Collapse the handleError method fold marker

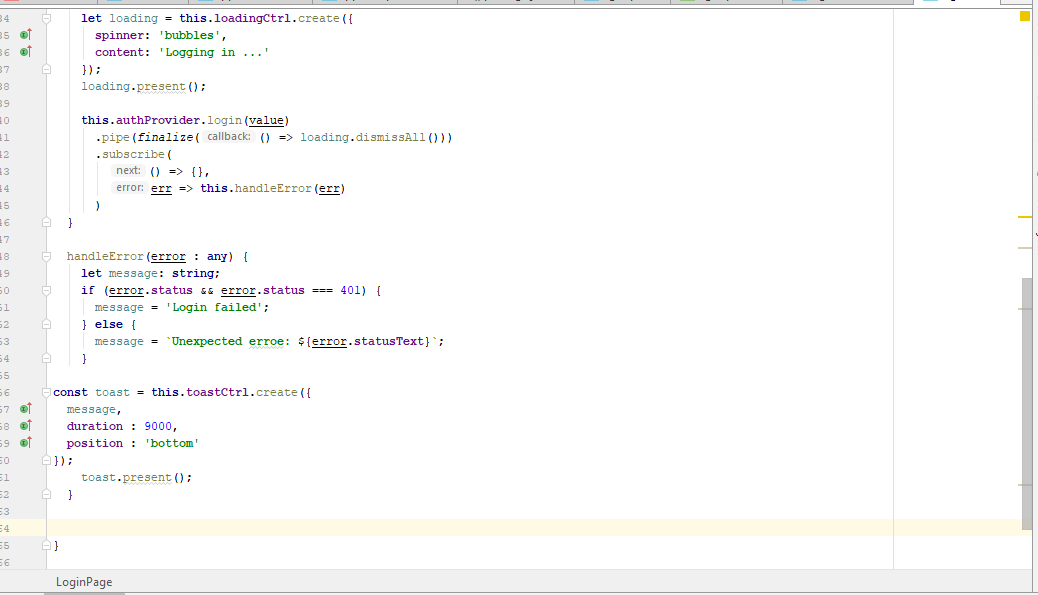pos(46,255)
